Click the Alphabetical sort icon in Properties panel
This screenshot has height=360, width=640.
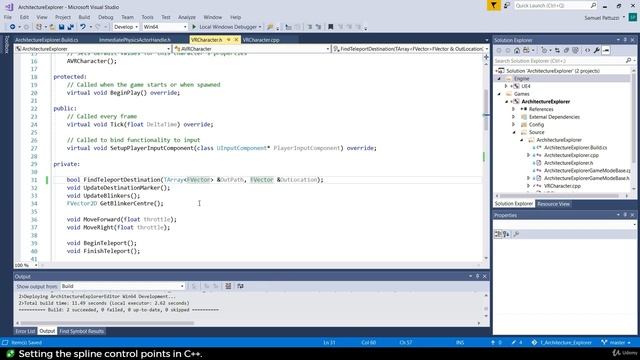(506, 234)
